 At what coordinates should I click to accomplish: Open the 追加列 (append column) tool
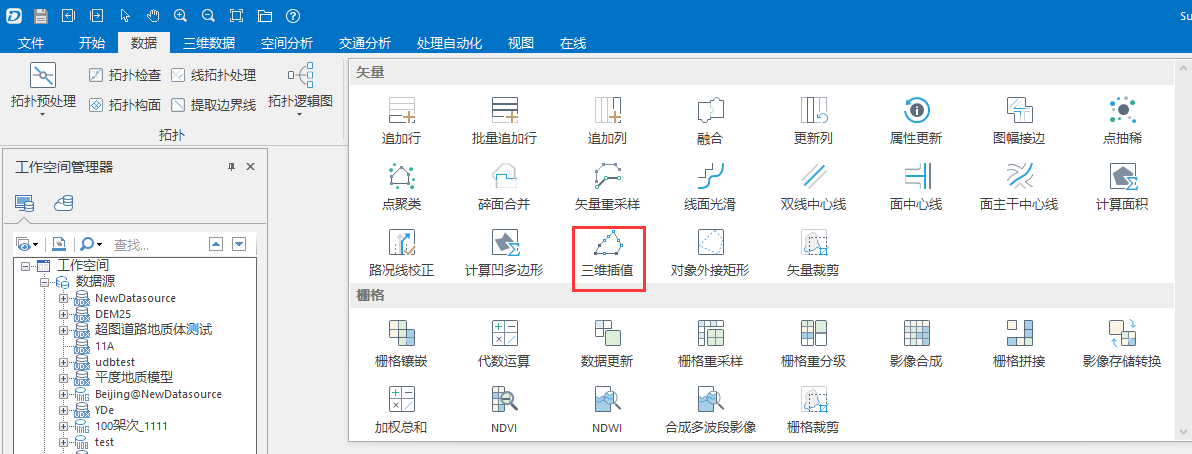[607, 121]
